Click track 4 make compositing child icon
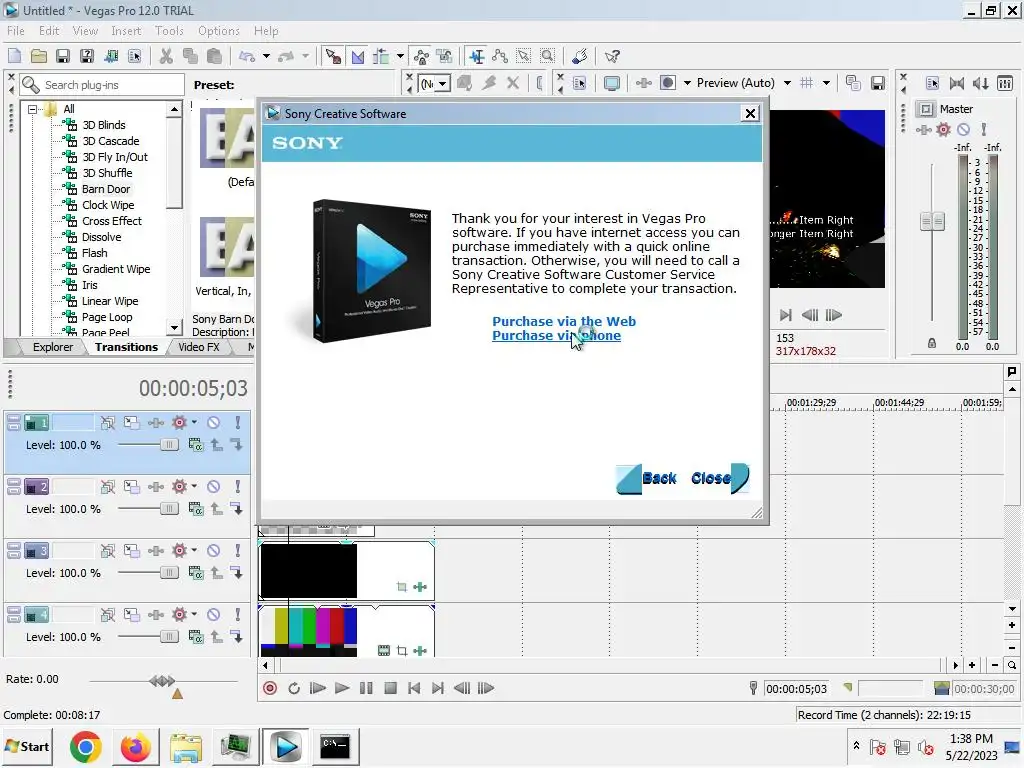Image resolution: width=1024 pixels, height=768 pixels. [236, 637]
